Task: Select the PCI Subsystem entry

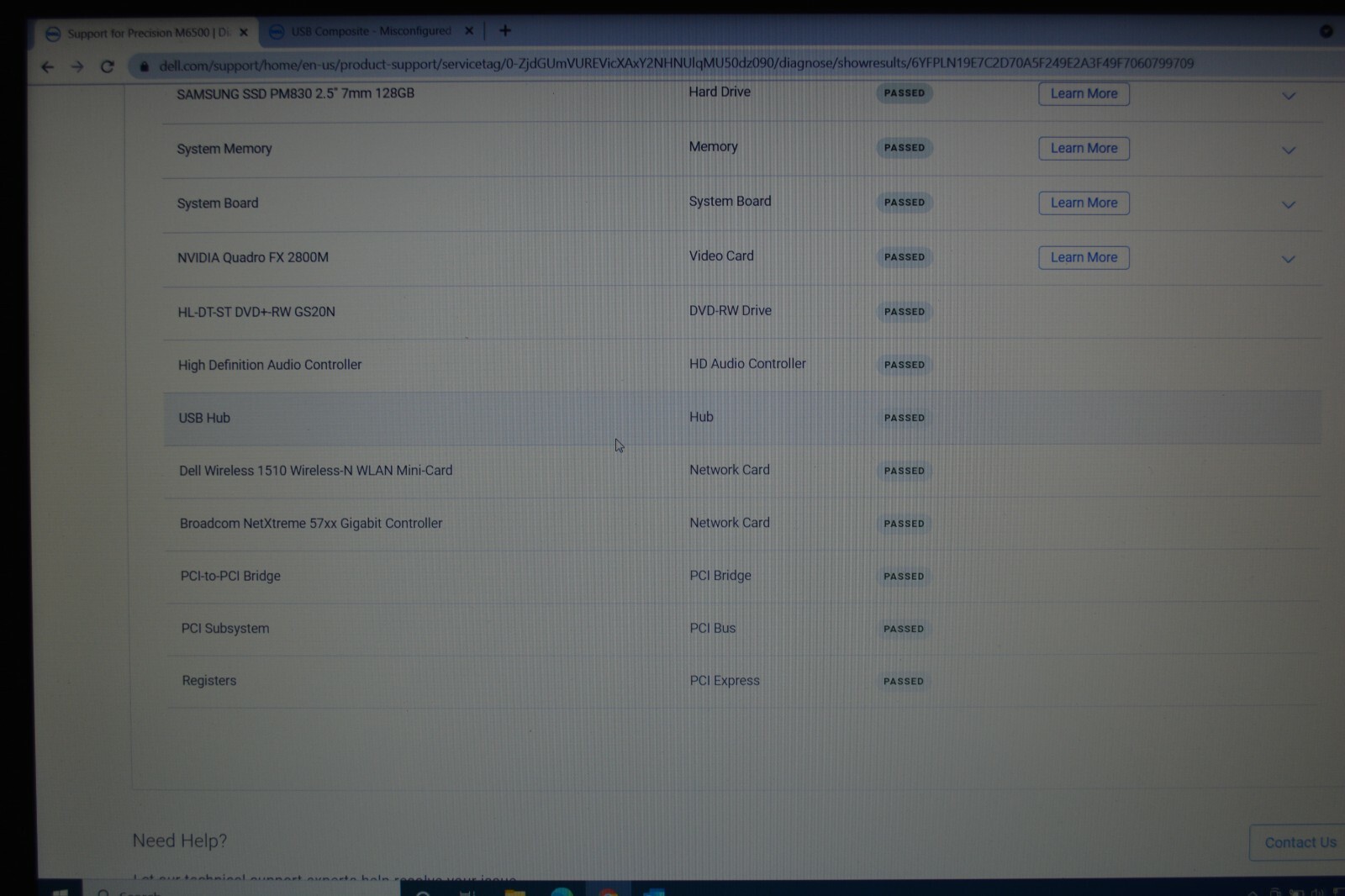Action: pyautogui.click(x=225, y=628)
